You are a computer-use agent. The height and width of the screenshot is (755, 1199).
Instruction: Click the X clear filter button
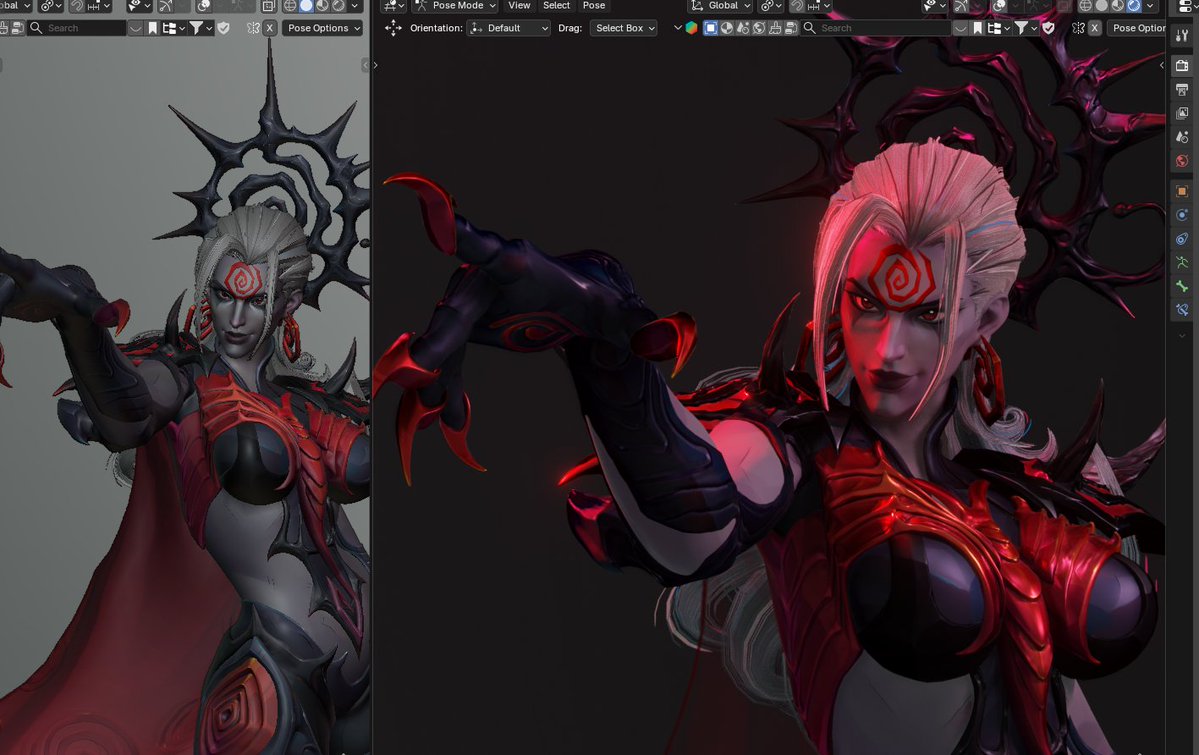pos(1092,28)
